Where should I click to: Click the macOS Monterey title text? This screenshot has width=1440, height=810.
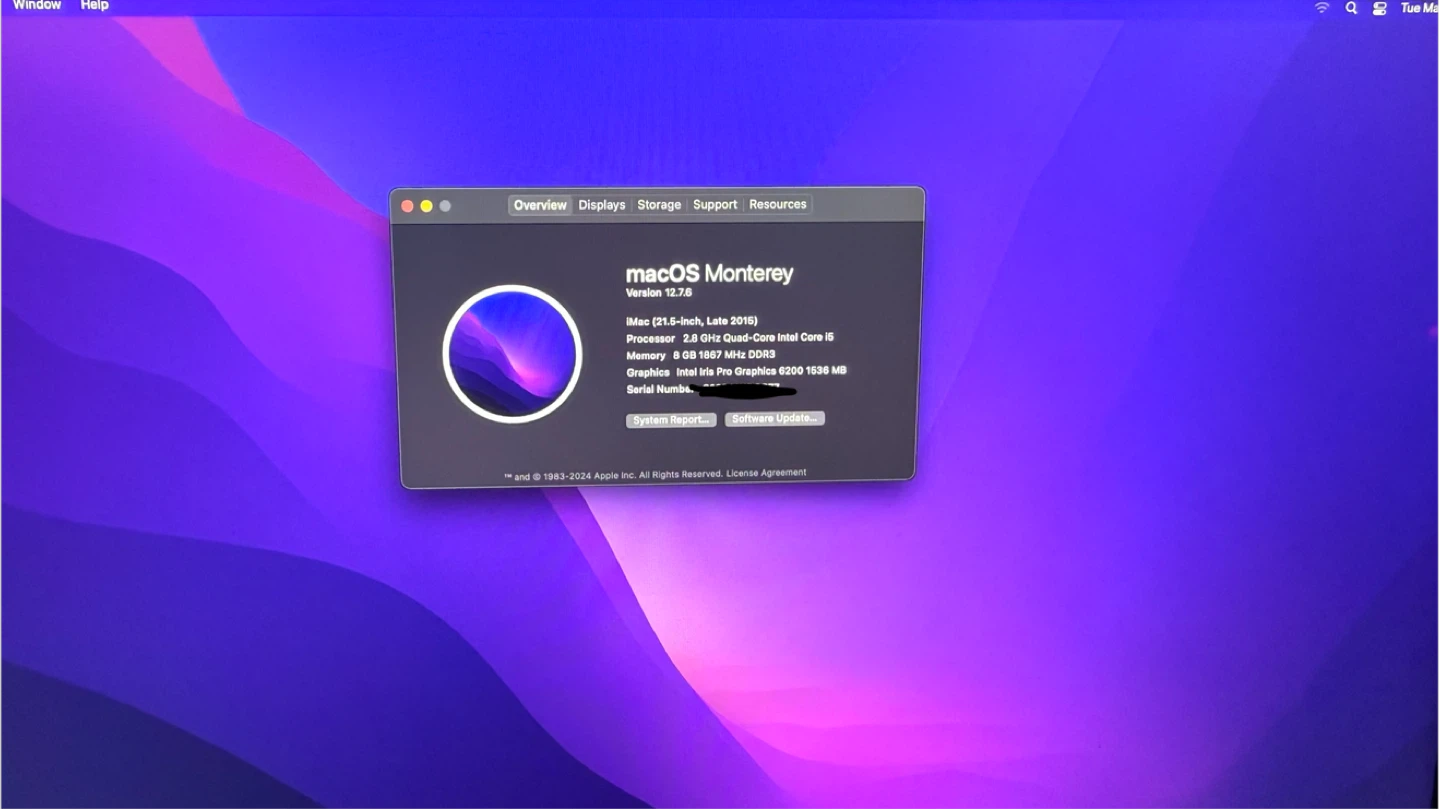[709, 273]
